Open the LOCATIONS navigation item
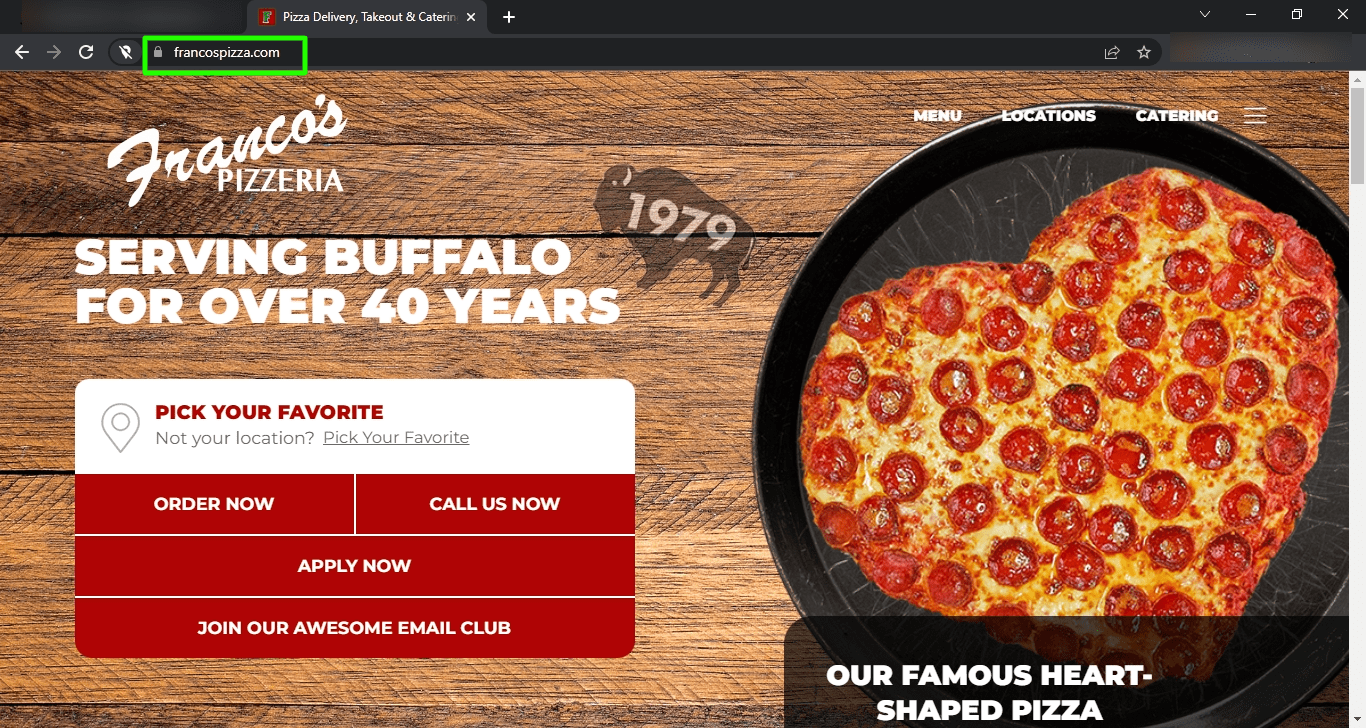1366x728 pixels. coord(1049,116)
